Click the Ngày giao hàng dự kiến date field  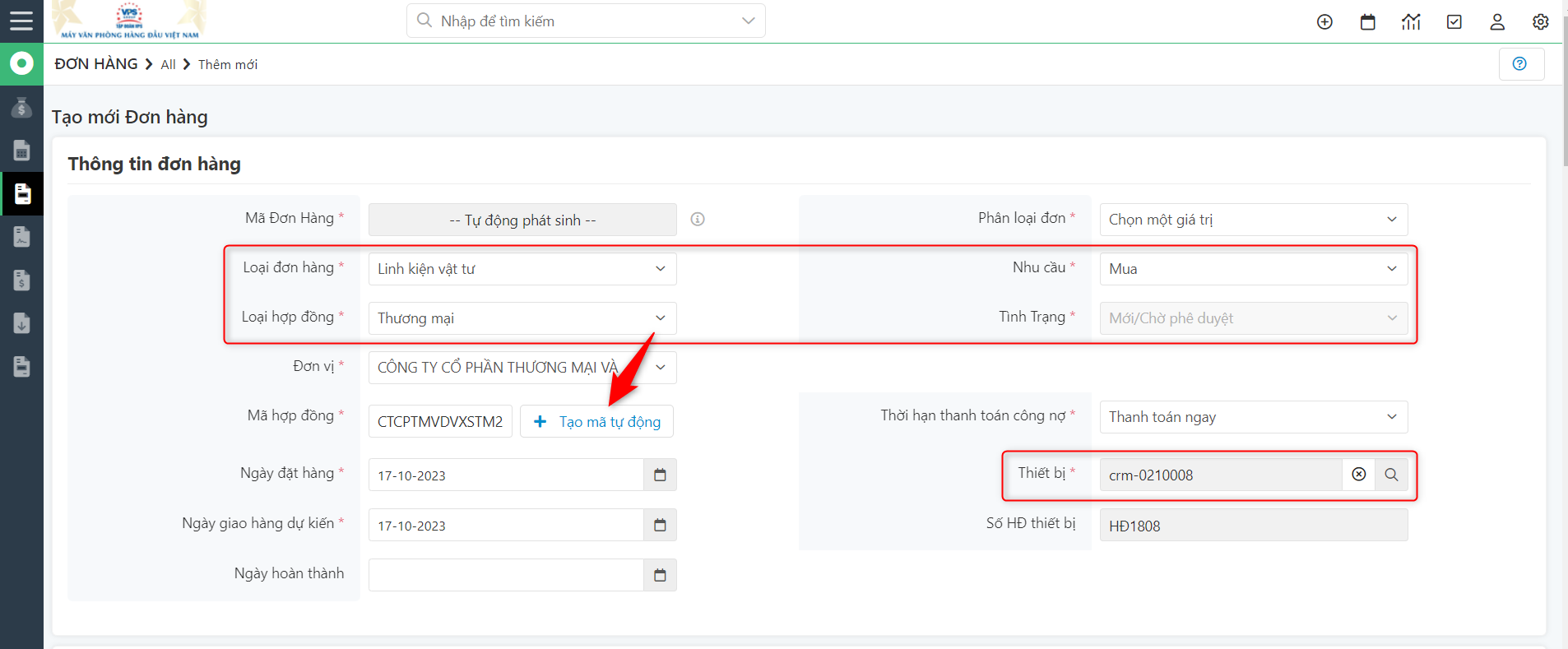point(506,525)
